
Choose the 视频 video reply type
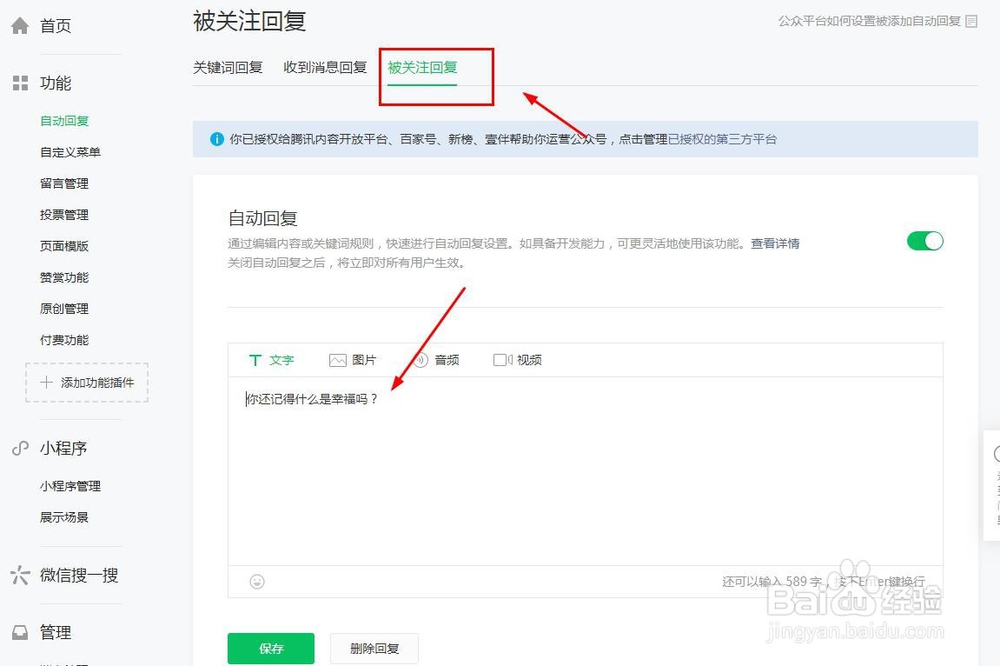519,360
